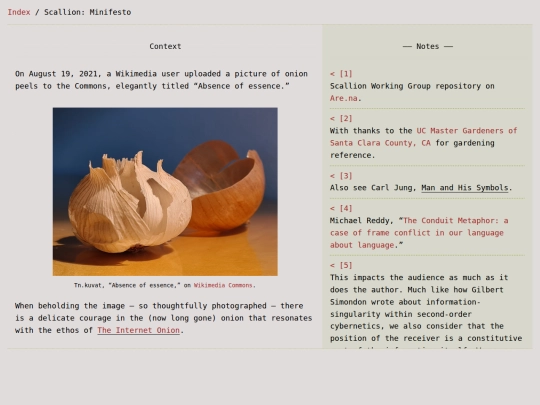
Task: Follow The Internet Onion link
Action: (138, 330)
